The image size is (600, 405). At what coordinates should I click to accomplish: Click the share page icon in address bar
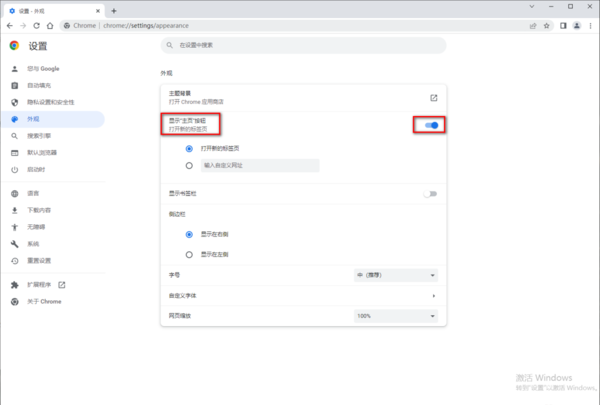tap(533, 26)
